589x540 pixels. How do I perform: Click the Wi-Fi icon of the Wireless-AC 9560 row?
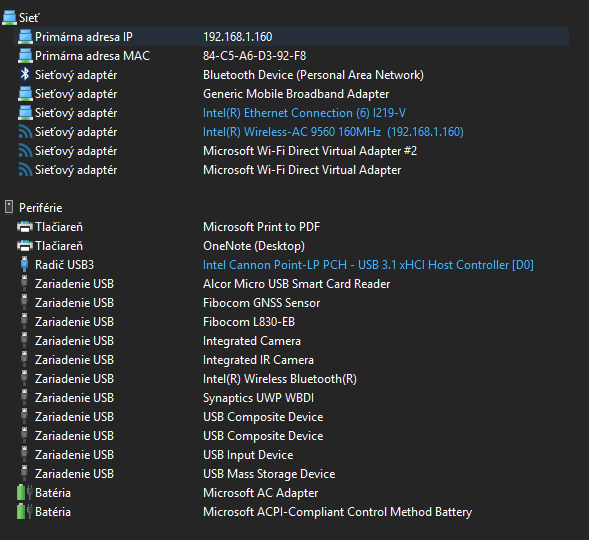click(25, 132)
